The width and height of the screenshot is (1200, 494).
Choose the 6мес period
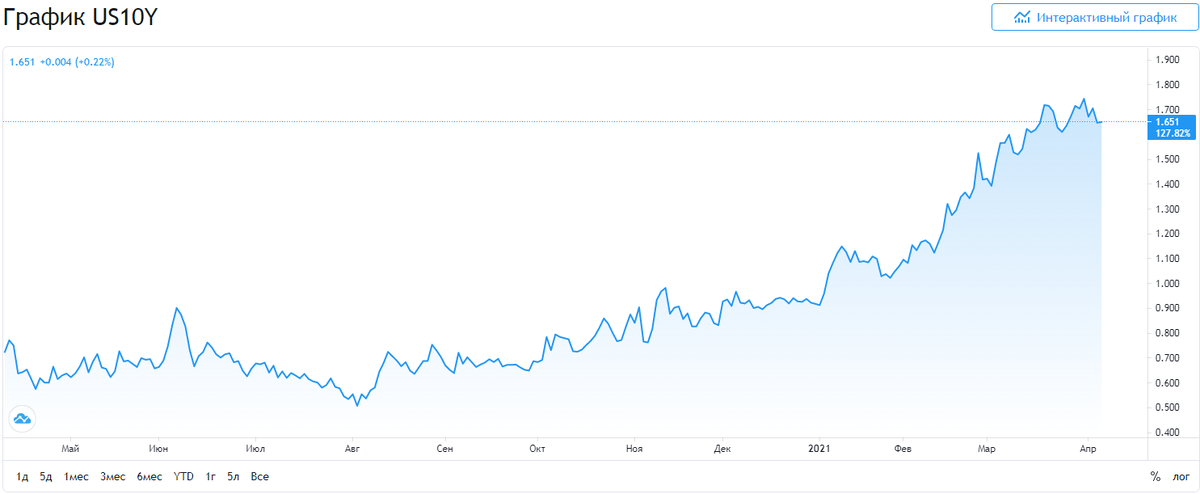(150, 477)
